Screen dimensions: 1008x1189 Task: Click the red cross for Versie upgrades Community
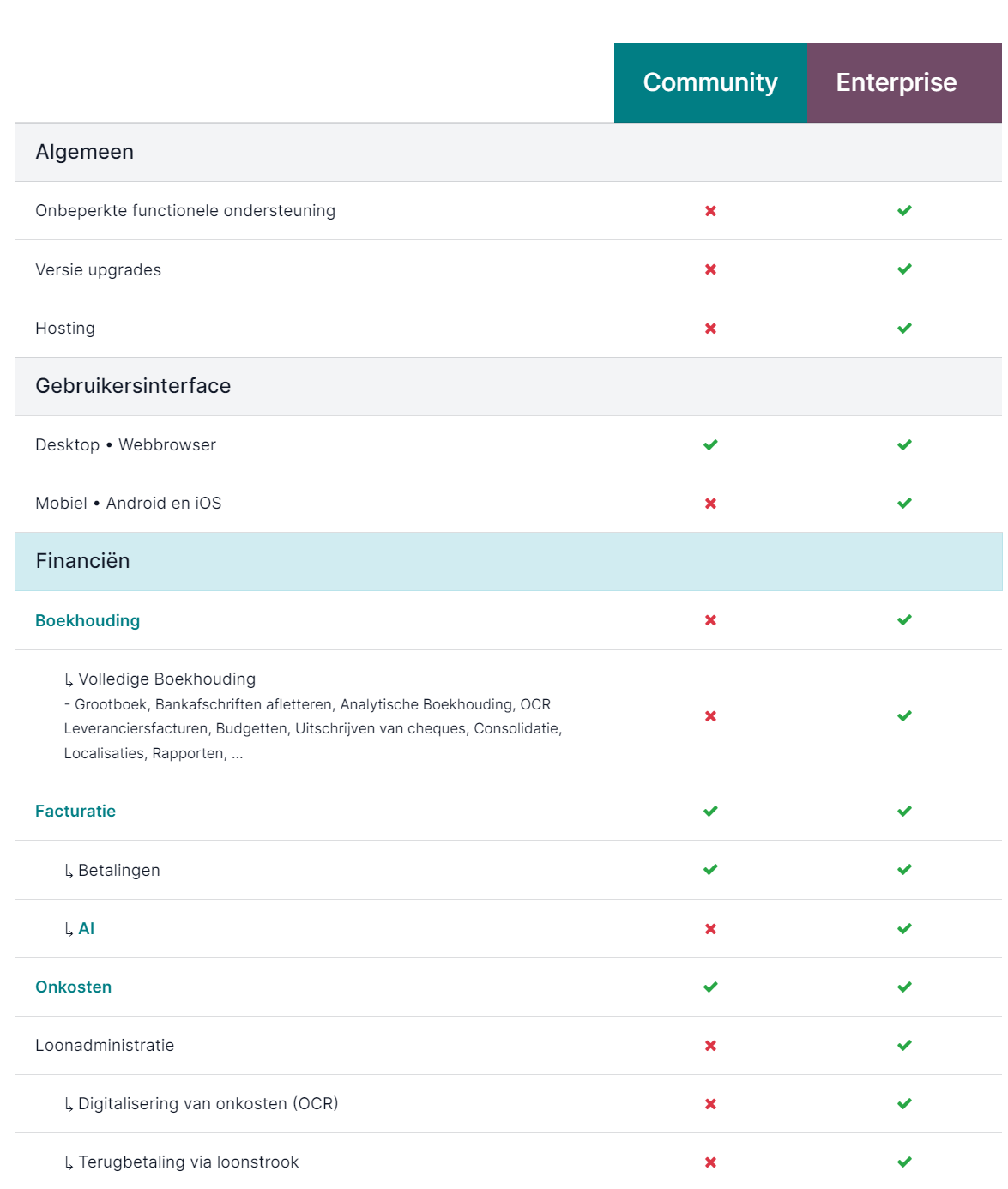pos(710,269)
